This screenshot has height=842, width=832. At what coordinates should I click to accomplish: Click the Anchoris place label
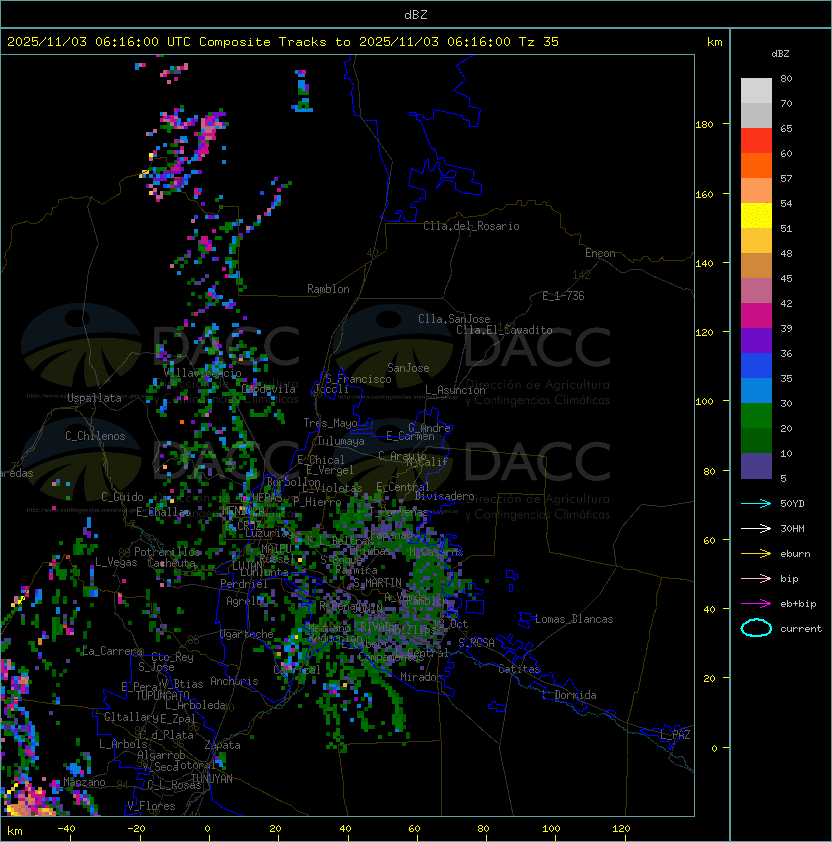234,681
